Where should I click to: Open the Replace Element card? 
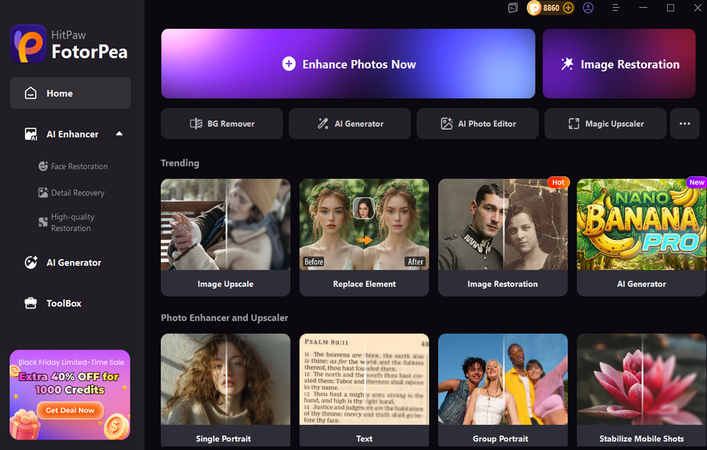[x=364, y=238]
